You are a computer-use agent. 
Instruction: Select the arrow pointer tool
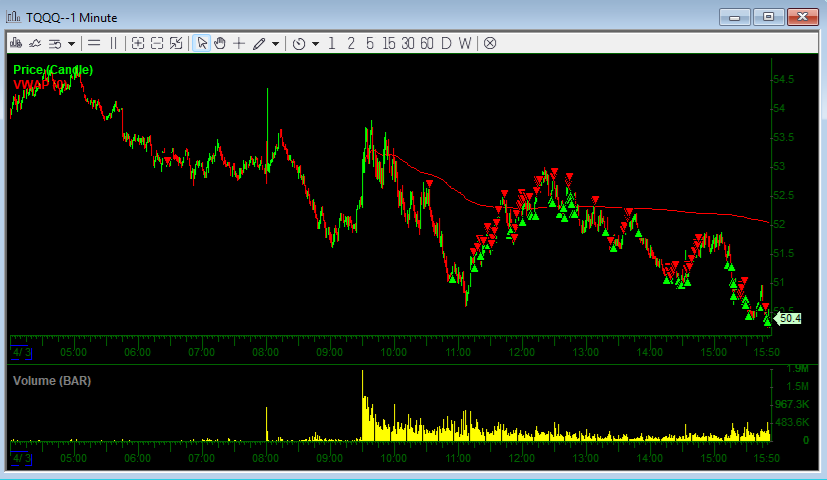click(201, 43)
